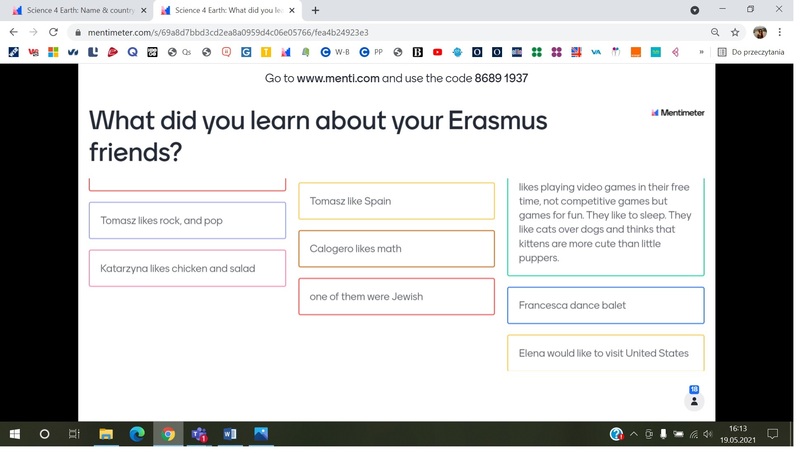The image size is (800, 453).
Task: Switch to the 'Science 4 Earth: Name & country' tab
Action: click(x=80, y=10)
